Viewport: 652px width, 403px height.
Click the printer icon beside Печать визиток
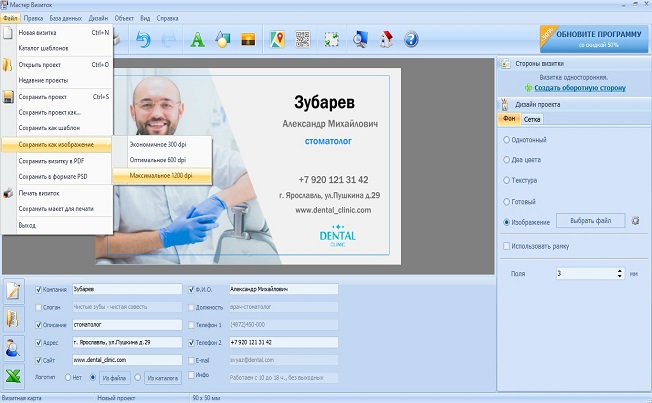pyautogui.click(x=8, y=193)
